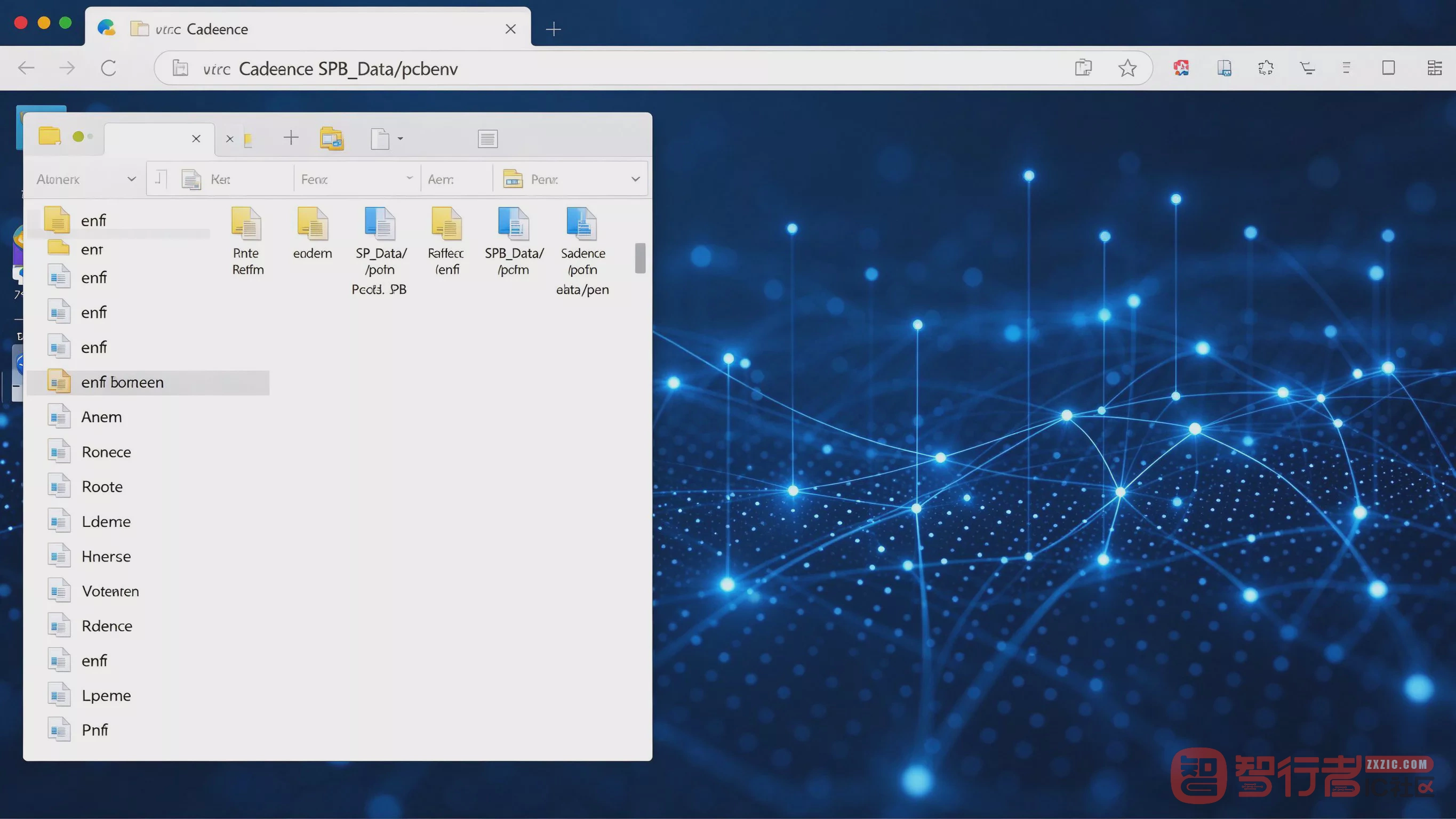
Task: Reload the current page
Action: point(108,68)
